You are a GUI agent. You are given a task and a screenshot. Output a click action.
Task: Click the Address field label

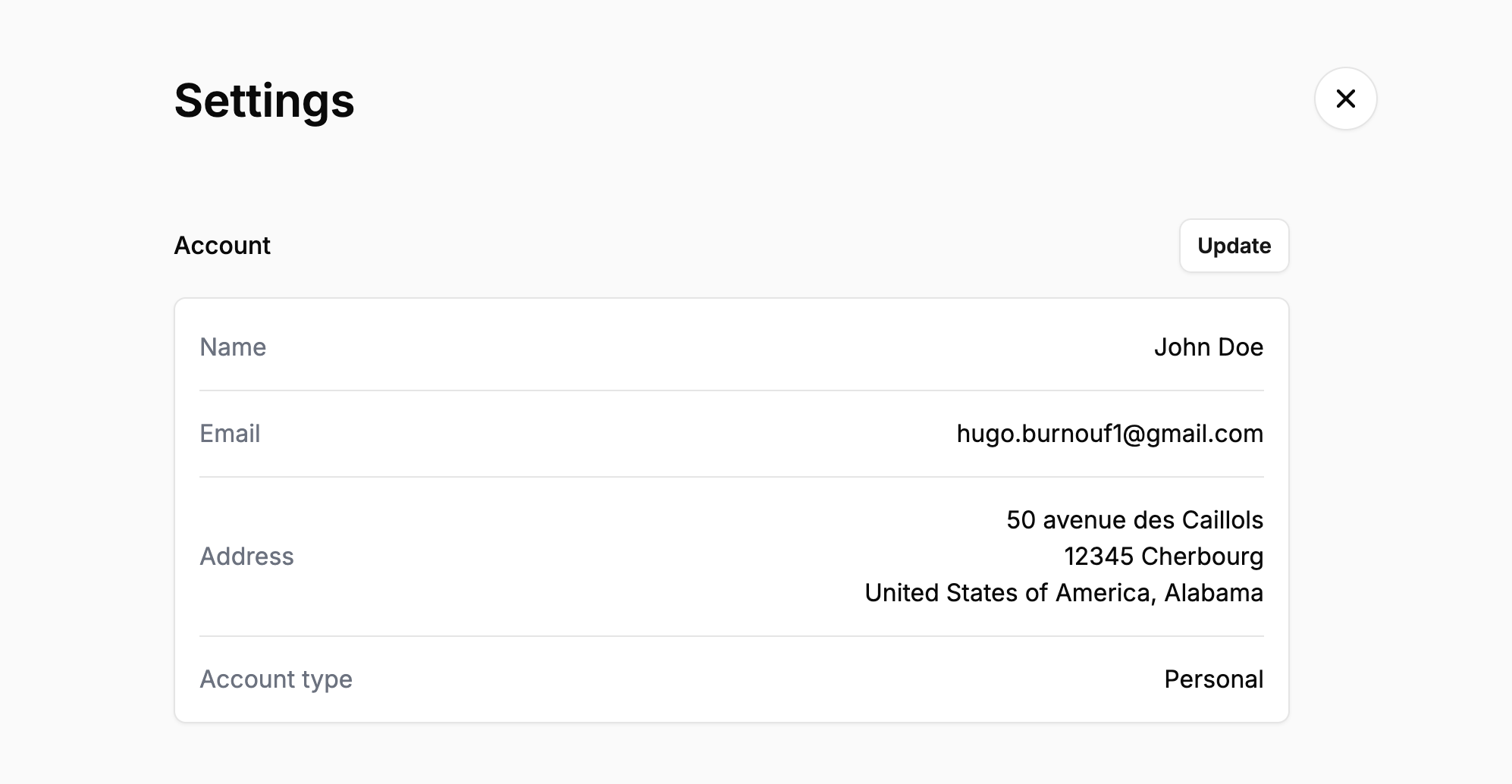[x=246, y=557]
